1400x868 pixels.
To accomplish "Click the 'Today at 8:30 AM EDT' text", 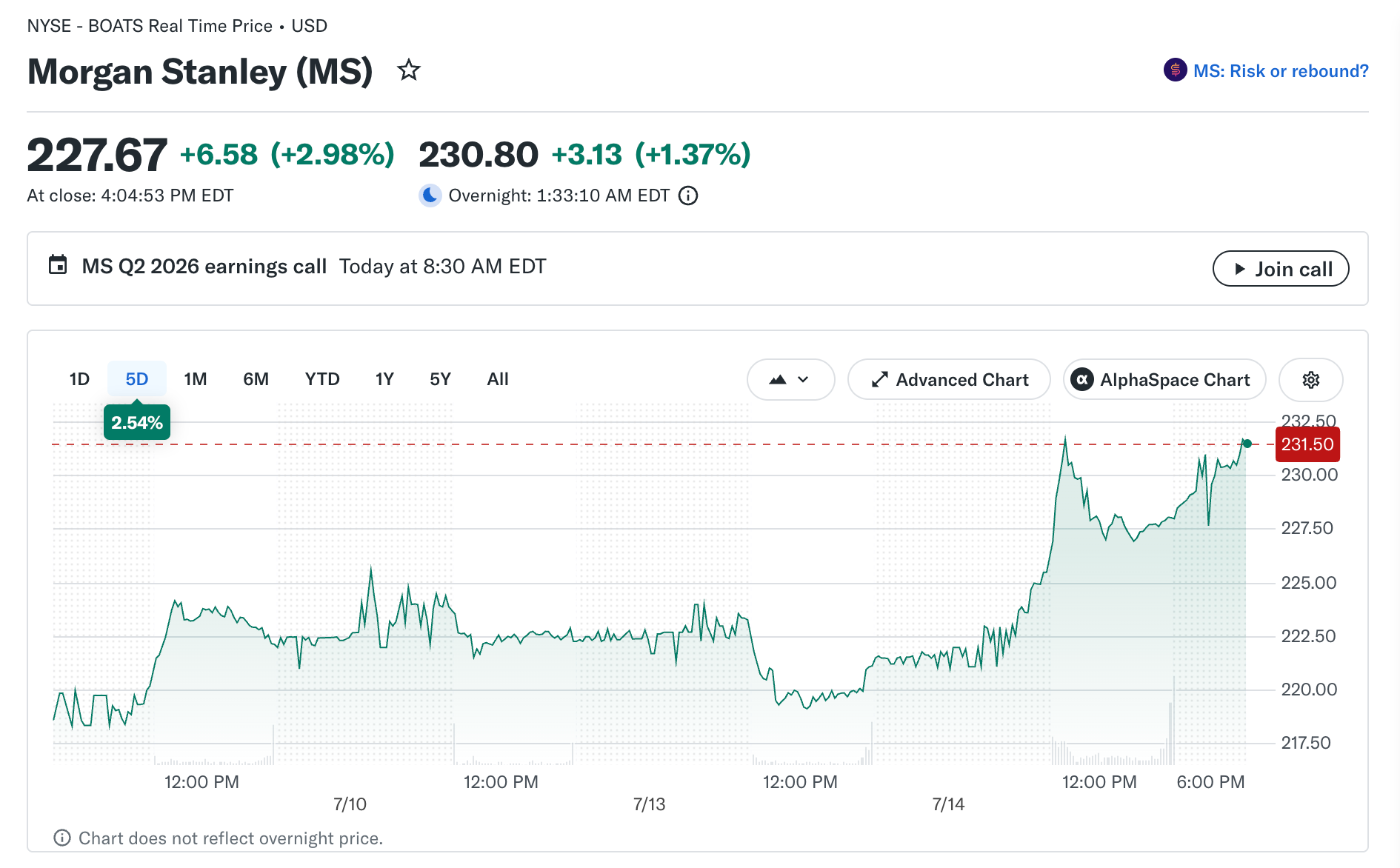I will 443,267.
